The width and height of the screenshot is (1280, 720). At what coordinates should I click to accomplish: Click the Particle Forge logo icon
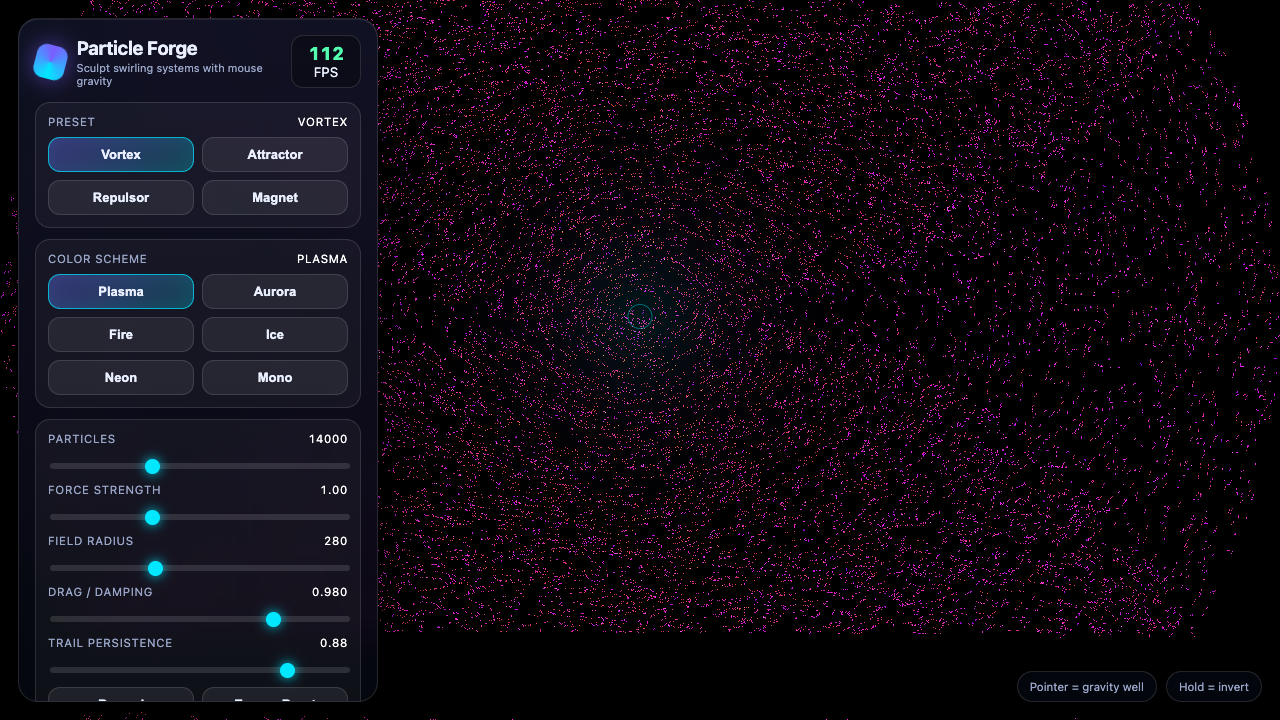[x=50, y=61]
